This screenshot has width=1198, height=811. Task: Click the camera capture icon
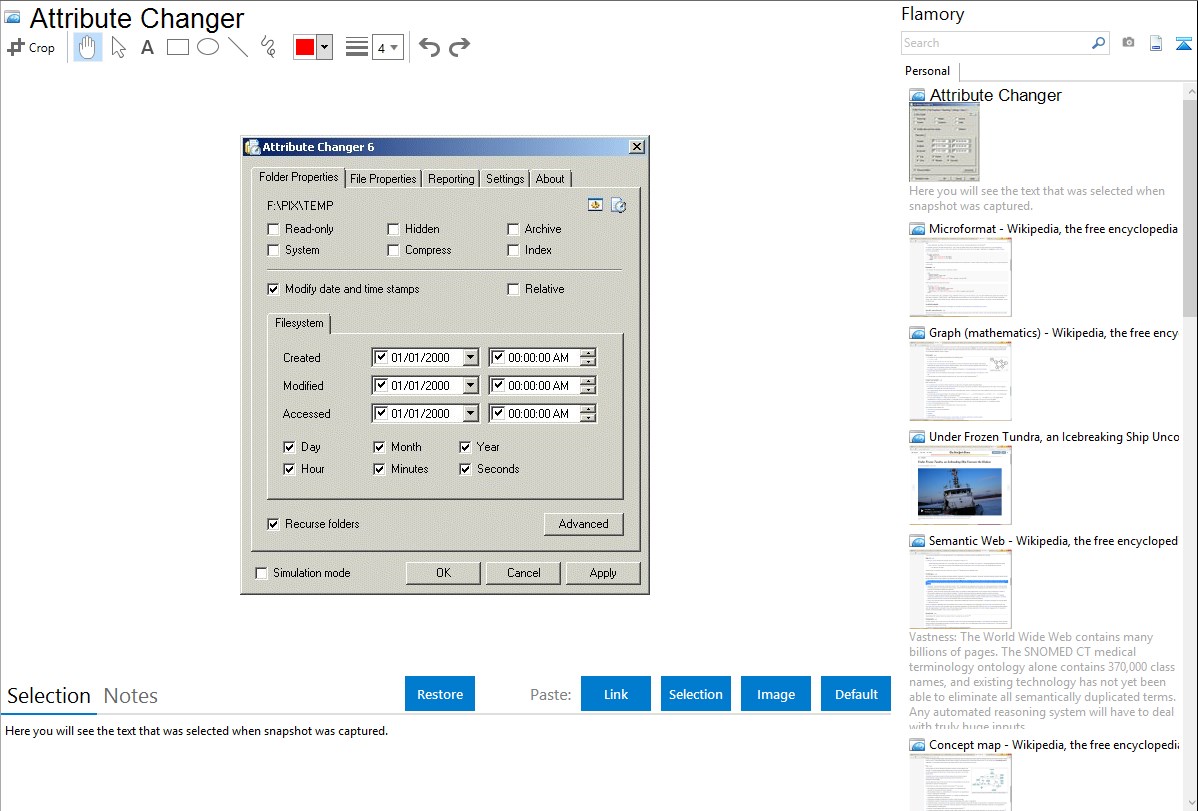click(x=1128, y=43)
